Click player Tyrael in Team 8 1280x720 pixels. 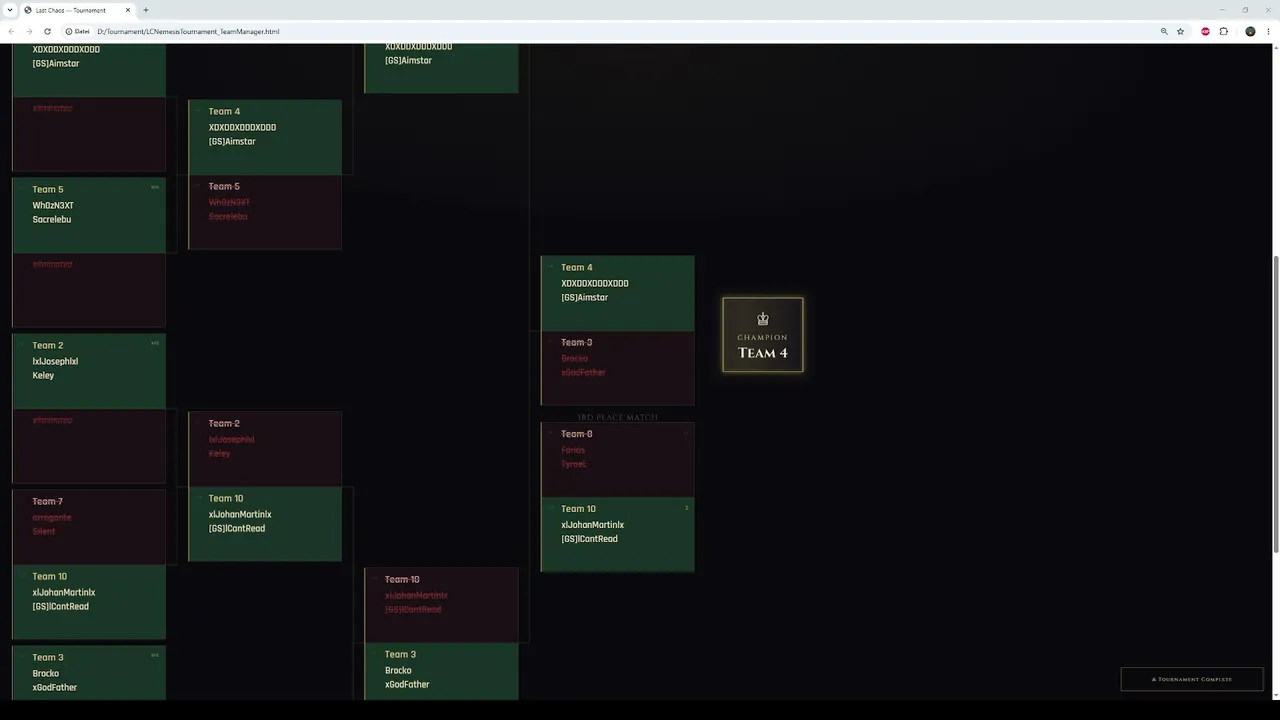574,464
